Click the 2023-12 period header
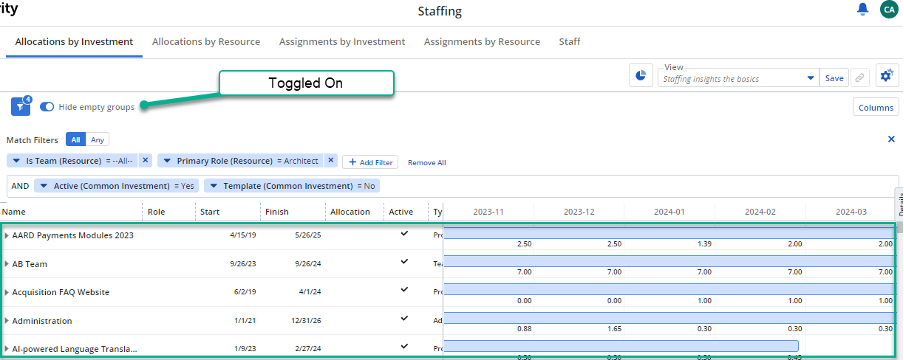The width and height of the screenshot is (904, 360). tap(579, 212)
